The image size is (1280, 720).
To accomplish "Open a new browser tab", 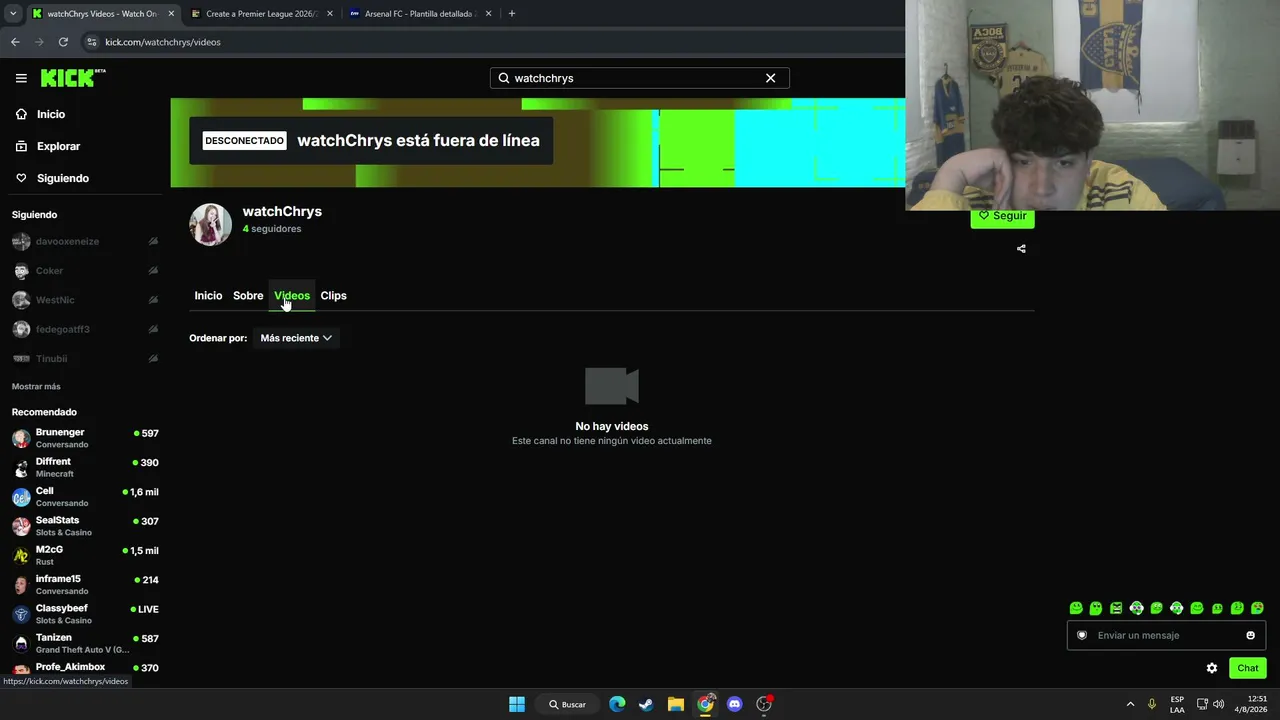I will pos(512,14).
